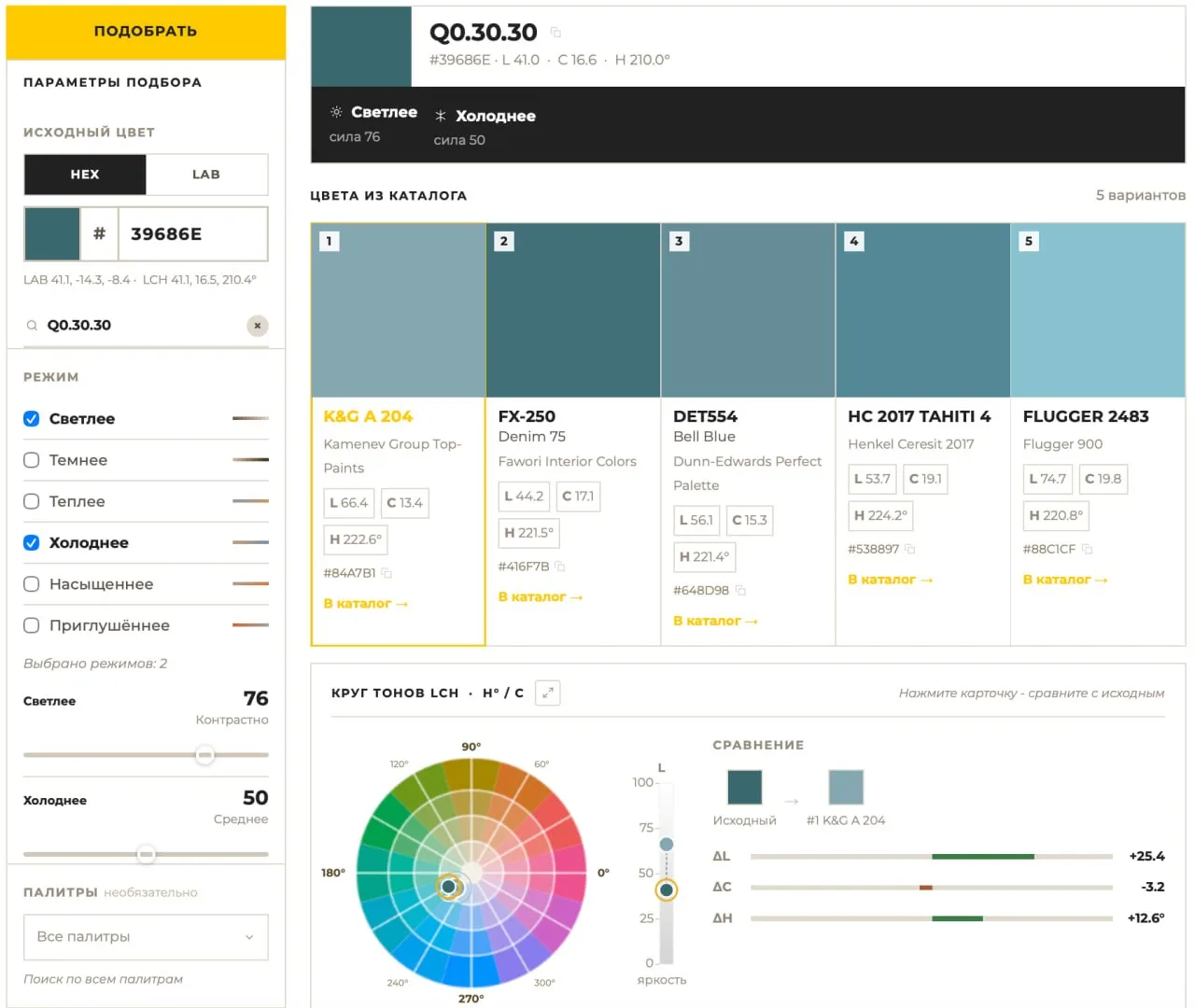Enable the Темнее mode checkbox
This screenshot has height=1008, width=1195.
pos(31,460)
